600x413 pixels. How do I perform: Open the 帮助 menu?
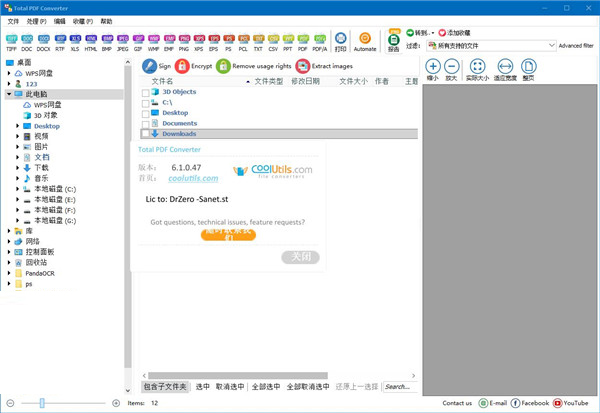[x=106, y=21]
